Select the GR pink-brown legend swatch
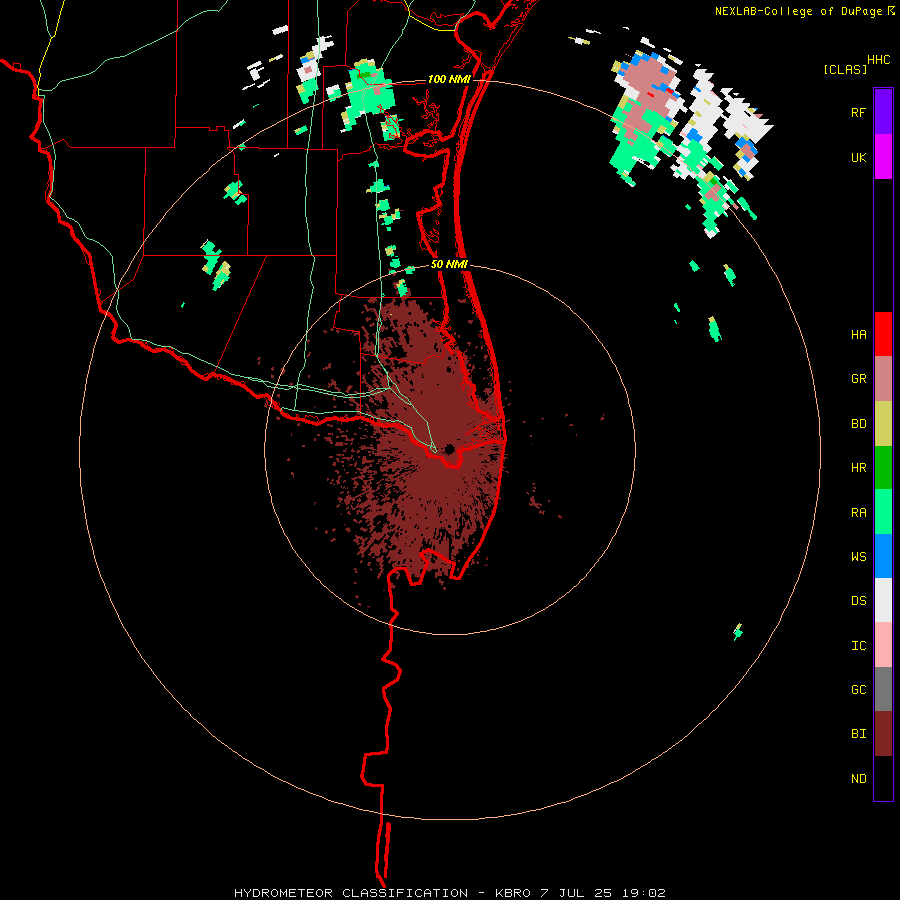The height and width of the screenshot is (900, 900). [x=883, y=379]
